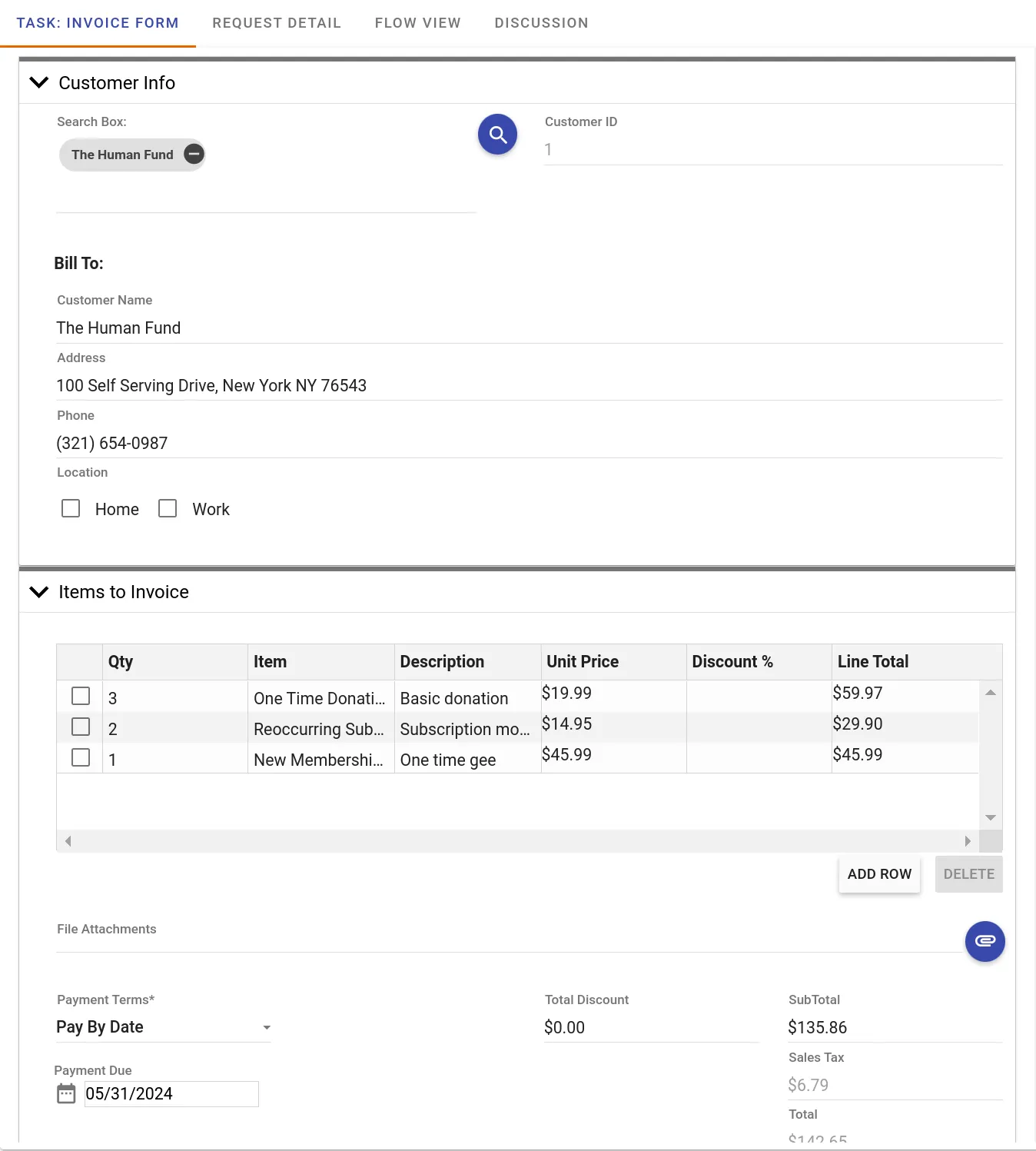Click the blue customer search magnifier button

click(497, 135)
